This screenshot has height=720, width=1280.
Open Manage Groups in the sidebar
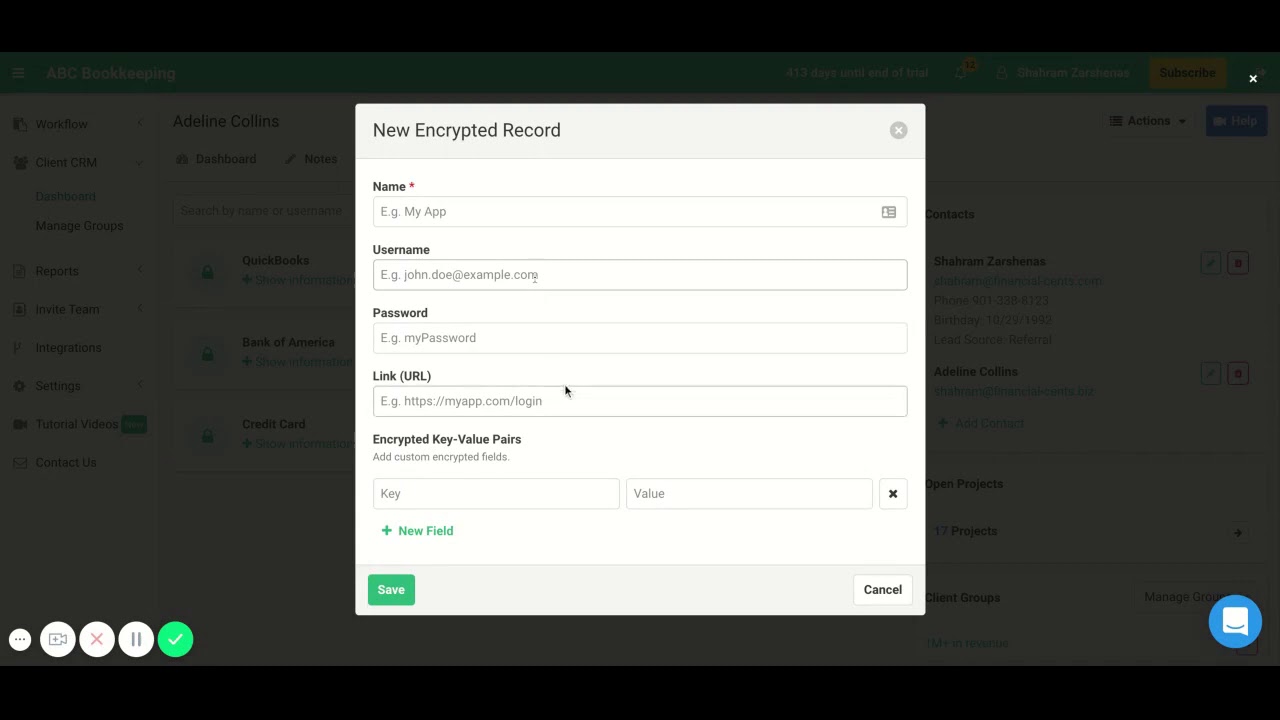tap(79, 226)
